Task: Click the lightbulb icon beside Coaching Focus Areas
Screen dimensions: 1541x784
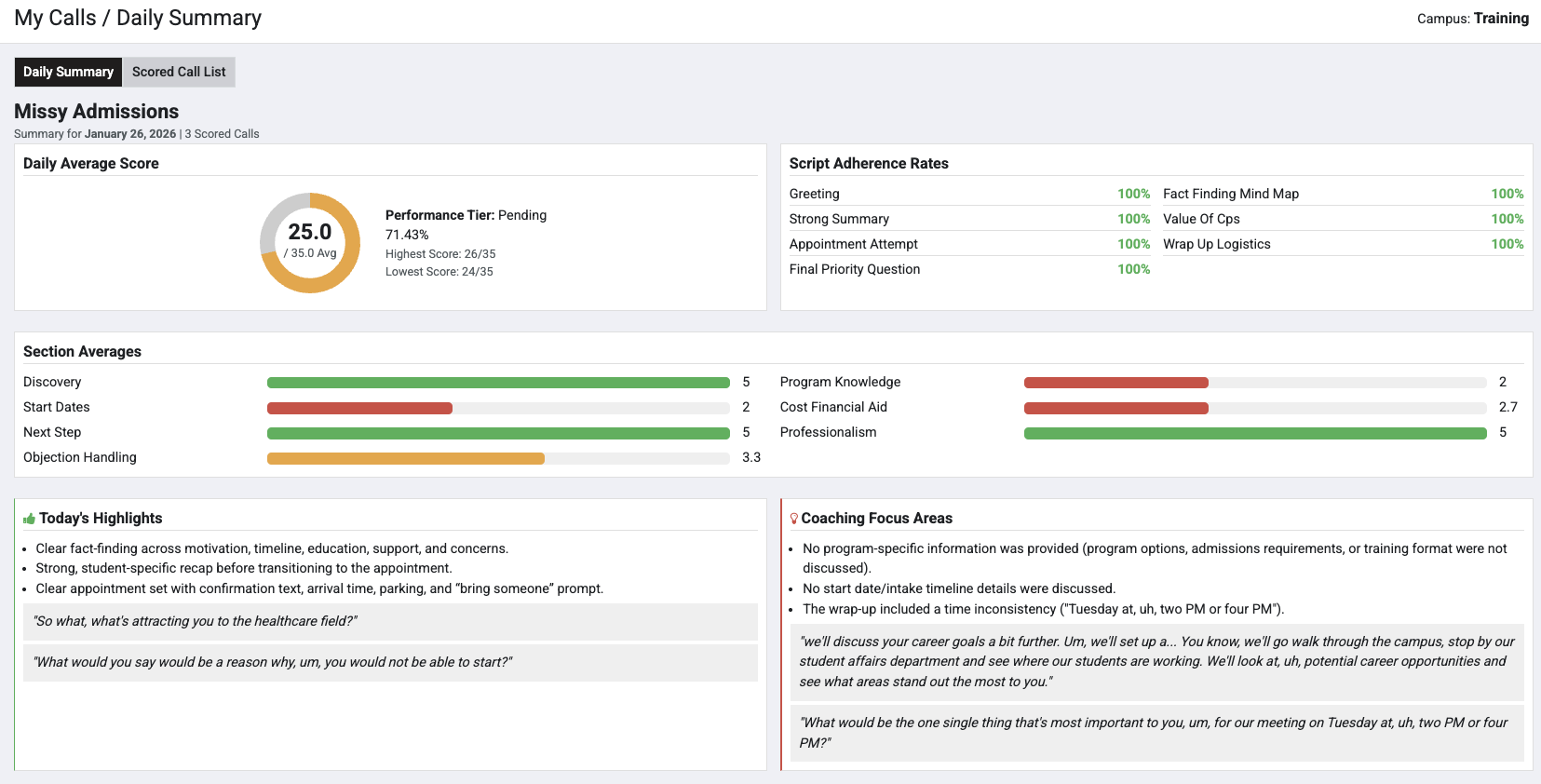Action: point(793,519)
